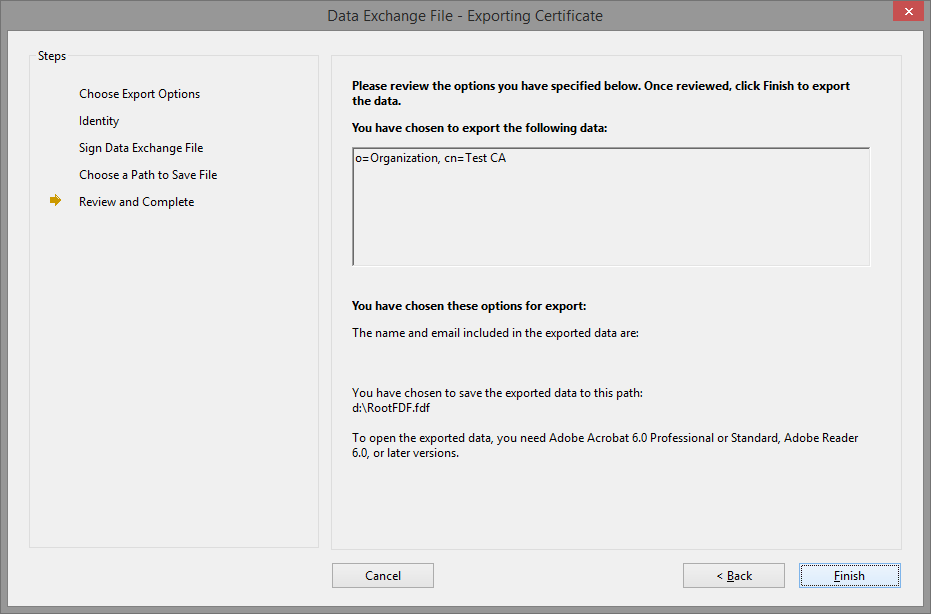Select the Sign Data Exchange File step

(141, 148)
